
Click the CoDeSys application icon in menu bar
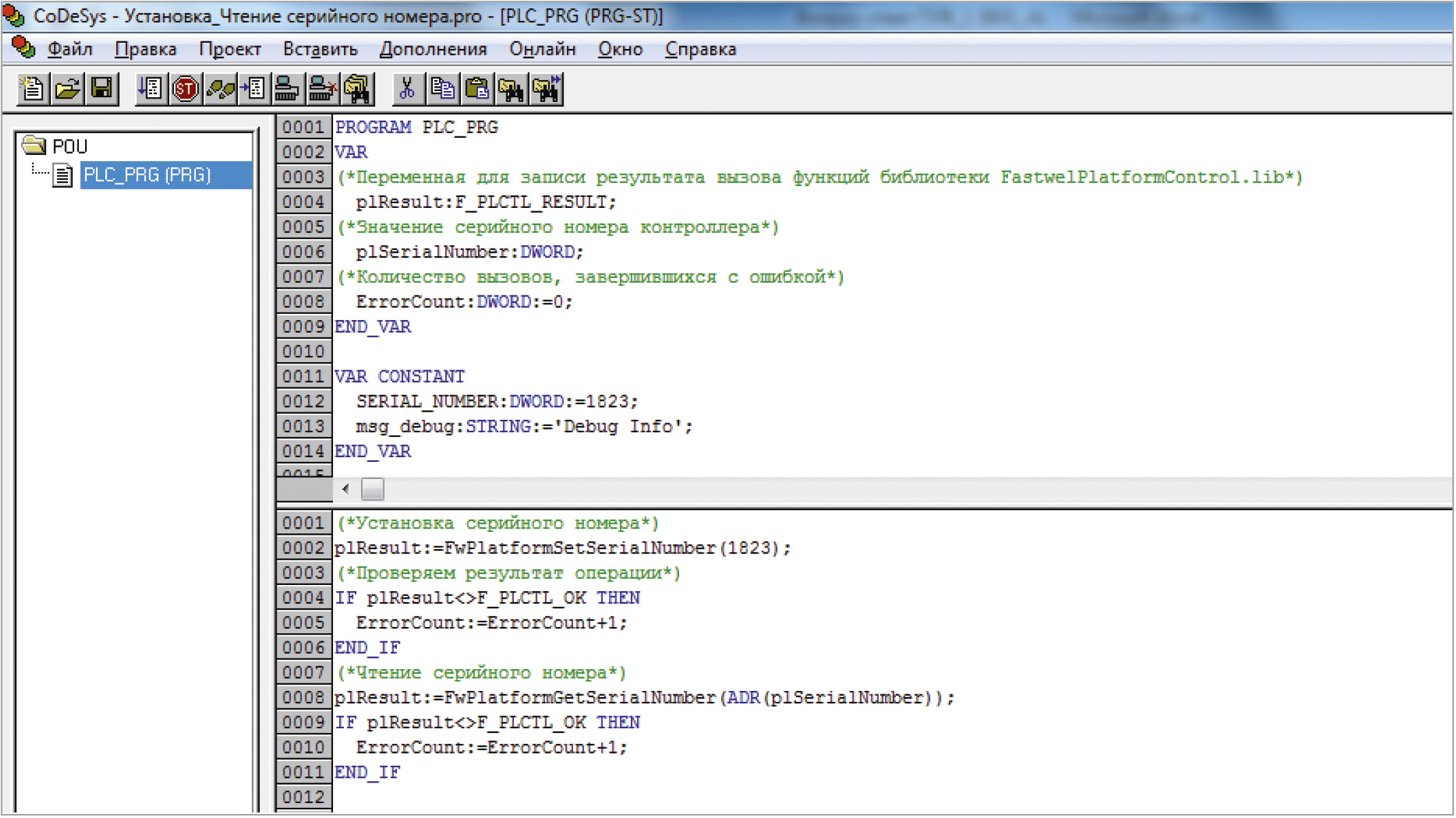coord(24,48)
